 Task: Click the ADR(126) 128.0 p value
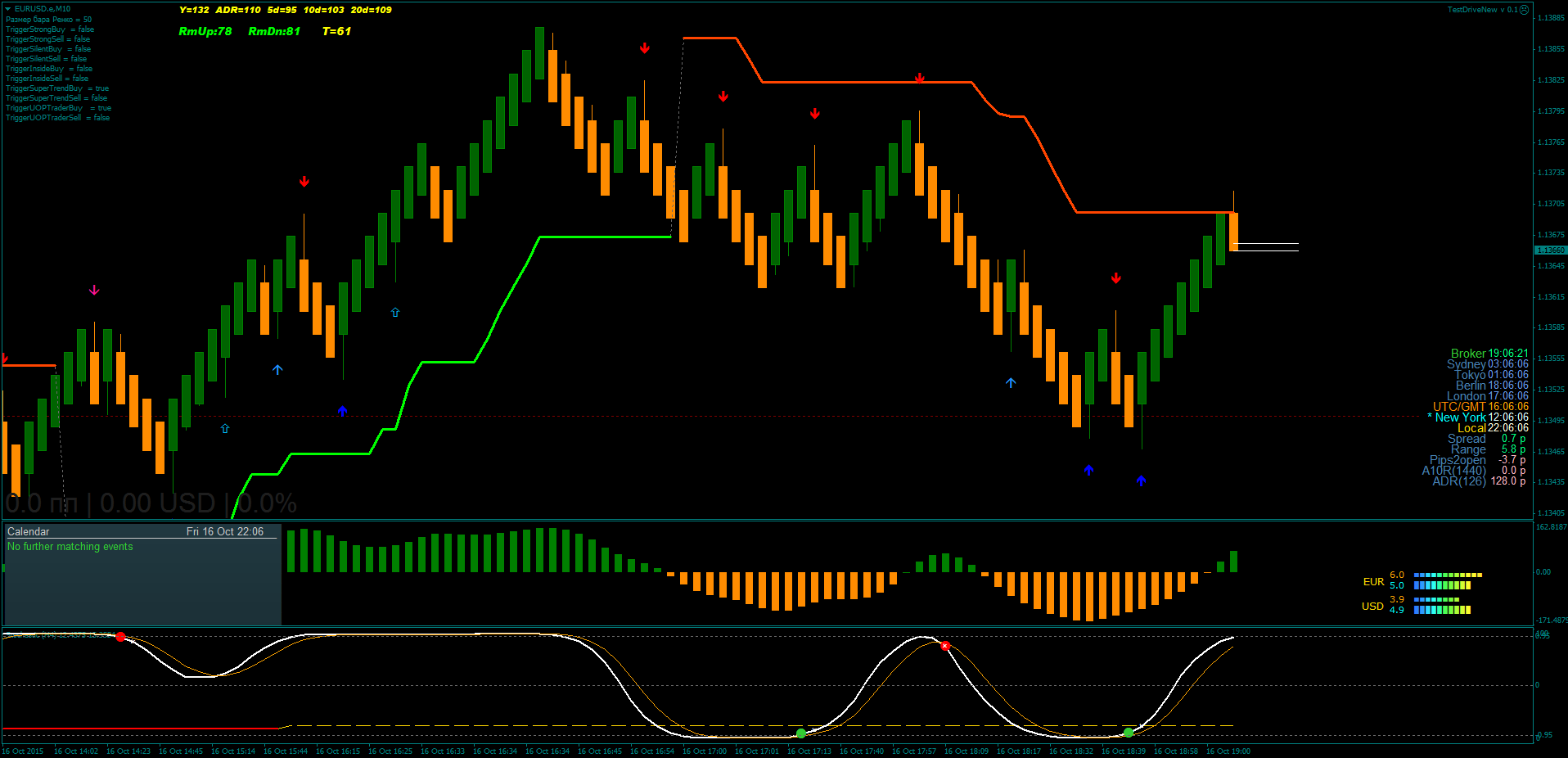pos(1507,481)
